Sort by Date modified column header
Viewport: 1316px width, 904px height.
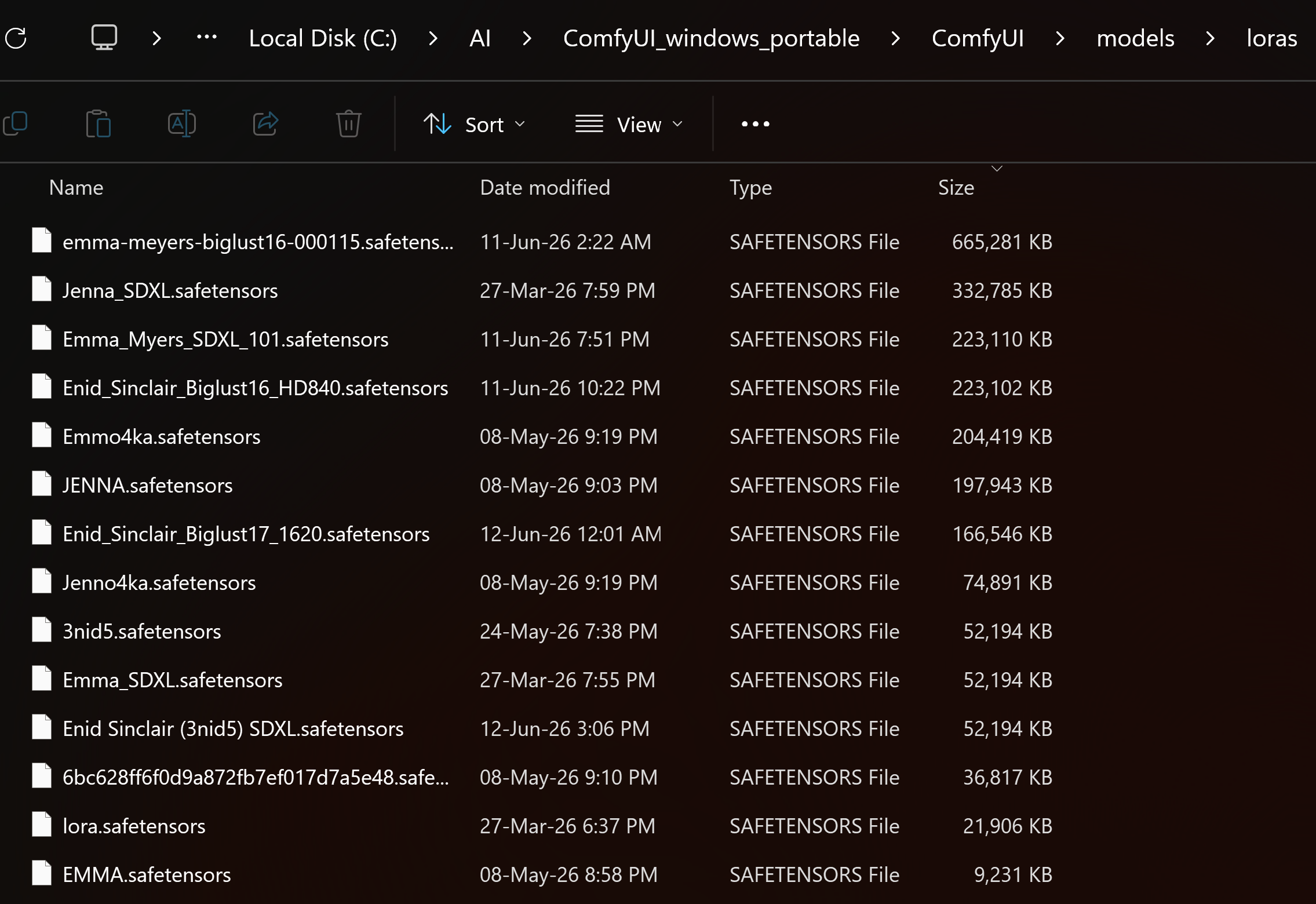545,187
